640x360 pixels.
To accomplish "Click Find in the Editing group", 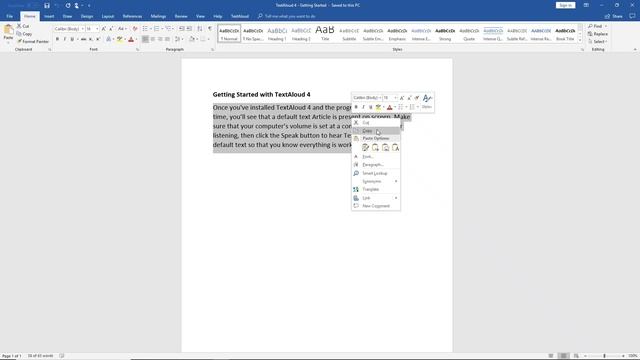I will pos(597,26).
